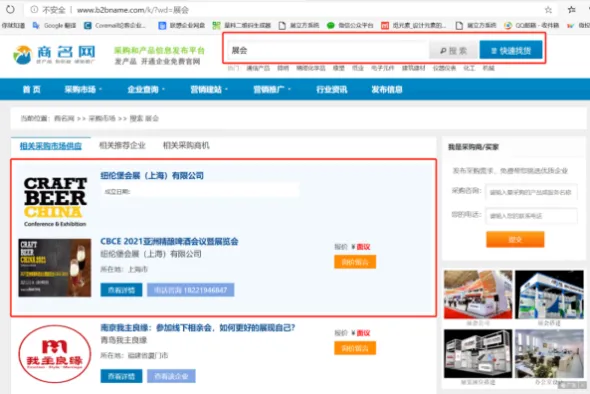
Task: Switch to the 相关推荐企业 tab
Action: (x=122, y=145)
